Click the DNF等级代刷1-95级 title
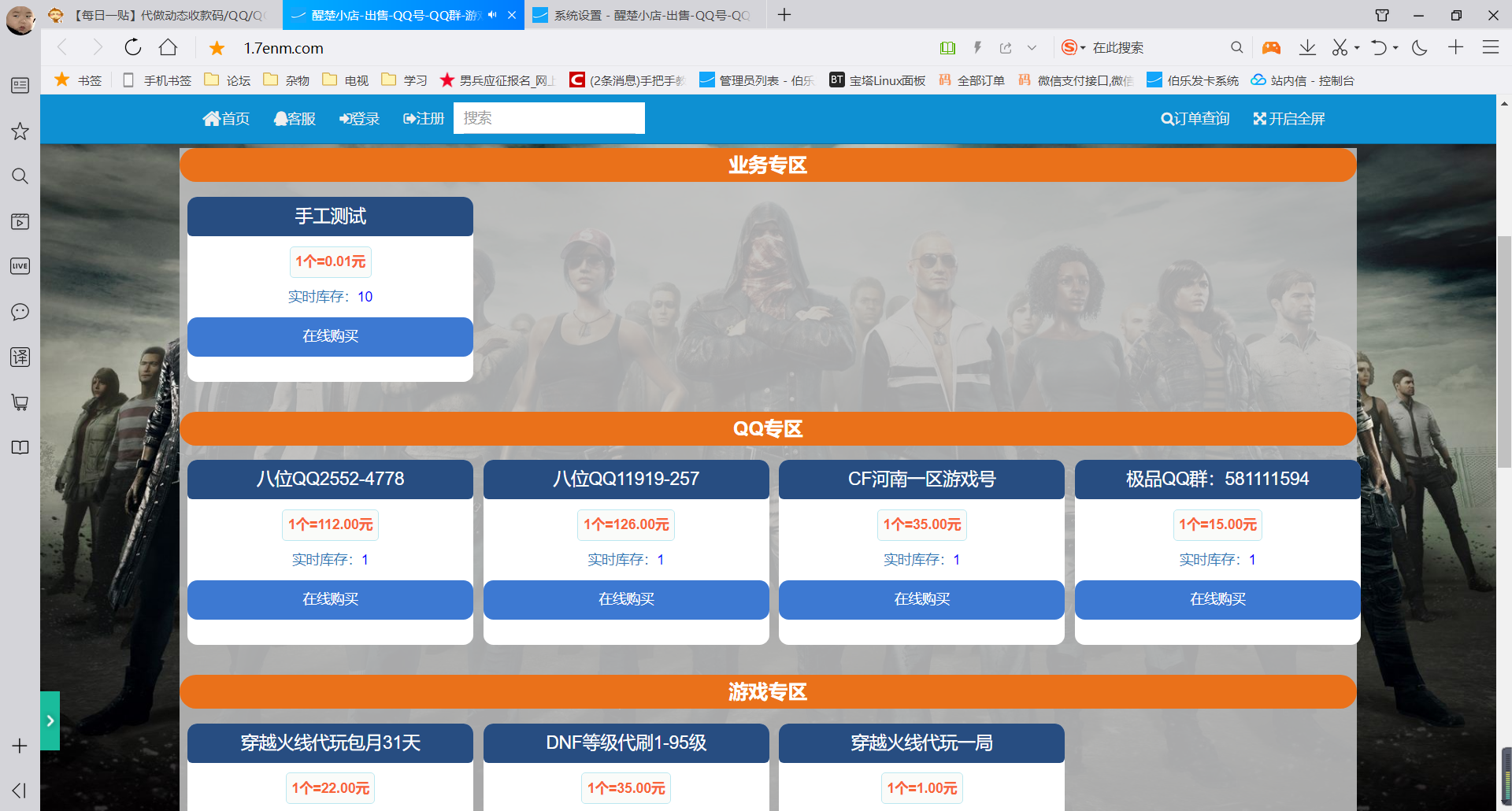1512x811 pixels. pyautogui.click(x=626, y=742)
